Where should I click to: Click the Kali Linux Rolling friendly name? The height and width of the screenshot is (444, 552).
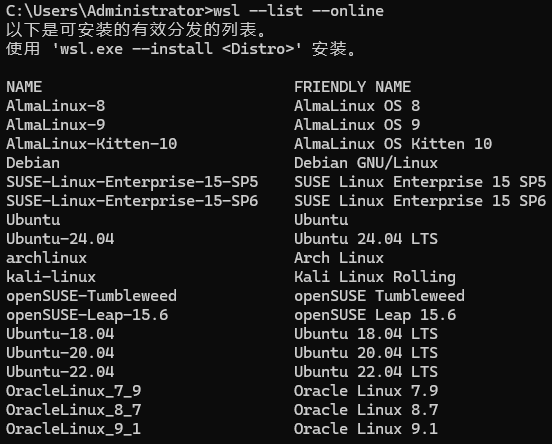[x=375, y=277]
